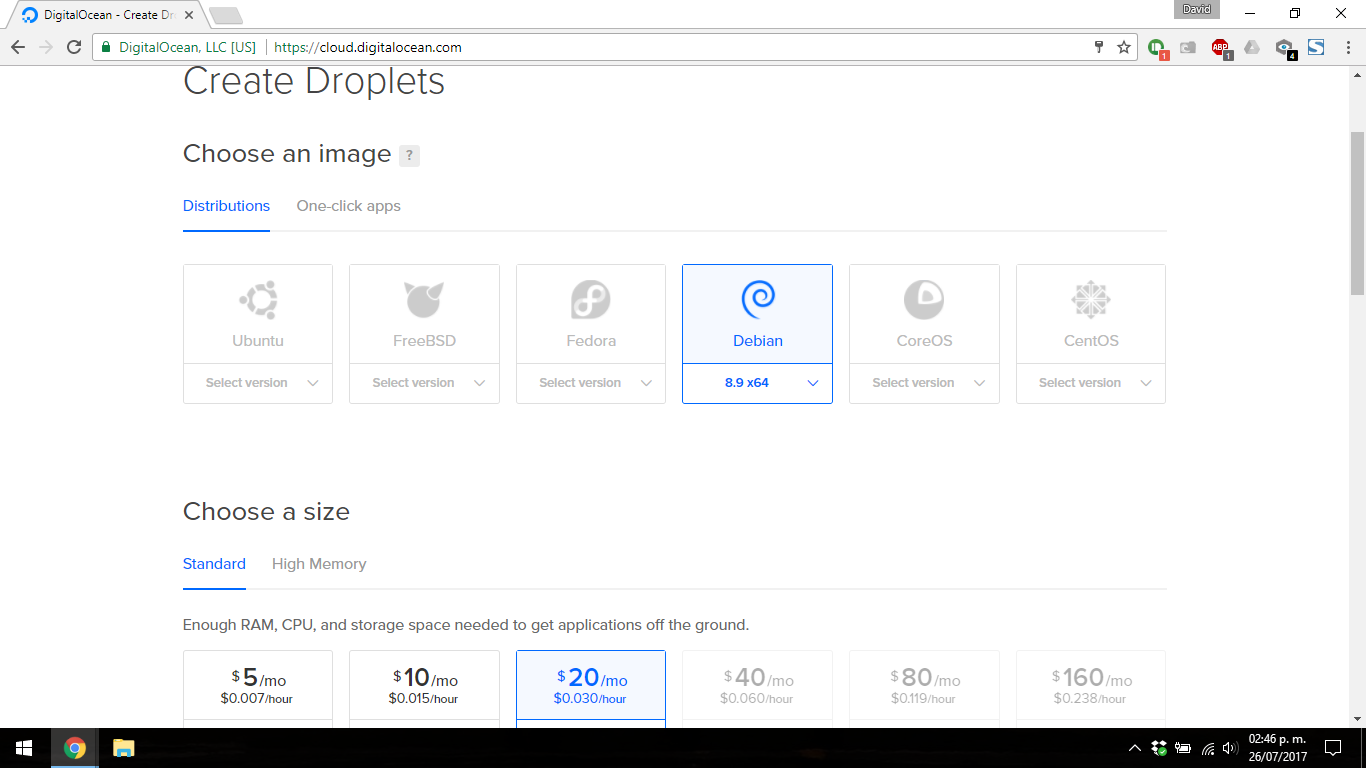Select the Ubuntu distribution logo
The height and width of the screenshot is (768, 1366).
(x=258, y=299)
